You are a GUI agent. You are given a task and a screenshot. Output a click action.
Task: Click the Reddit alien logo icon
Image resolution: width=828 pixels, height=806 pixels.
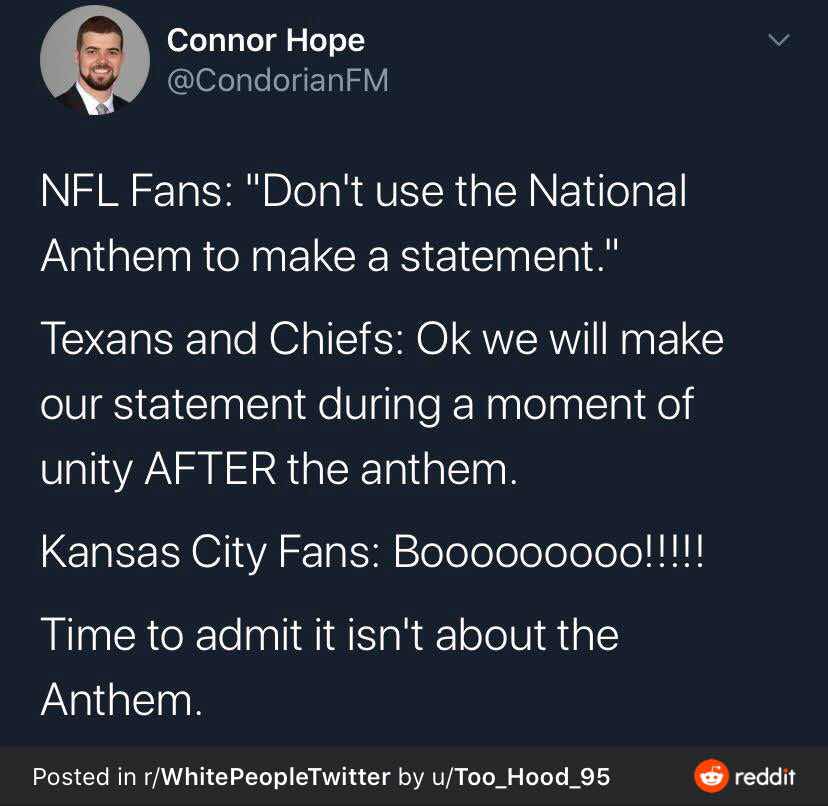click(x=711, y=776)
